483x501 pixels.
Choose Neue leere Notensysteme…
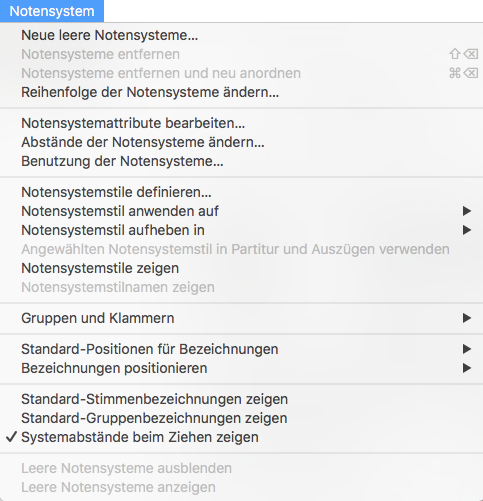(x=241, y=35)
